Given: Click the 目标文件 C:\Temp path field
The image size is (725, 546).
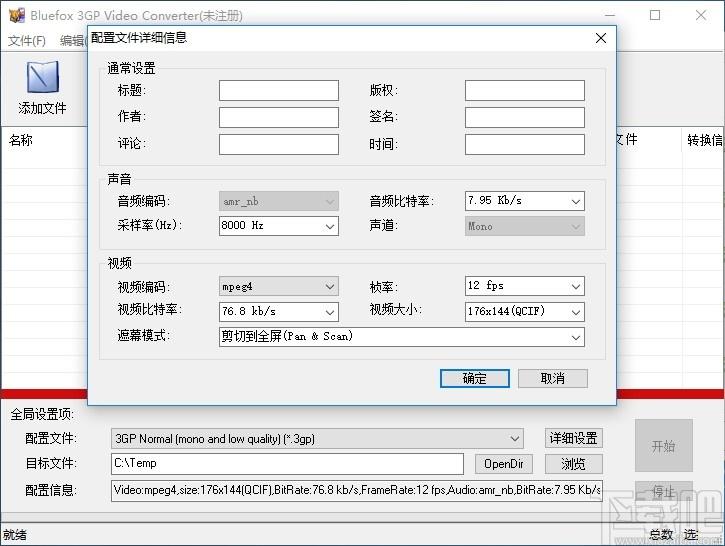Looking at the screenshot, I should point(287,464).
